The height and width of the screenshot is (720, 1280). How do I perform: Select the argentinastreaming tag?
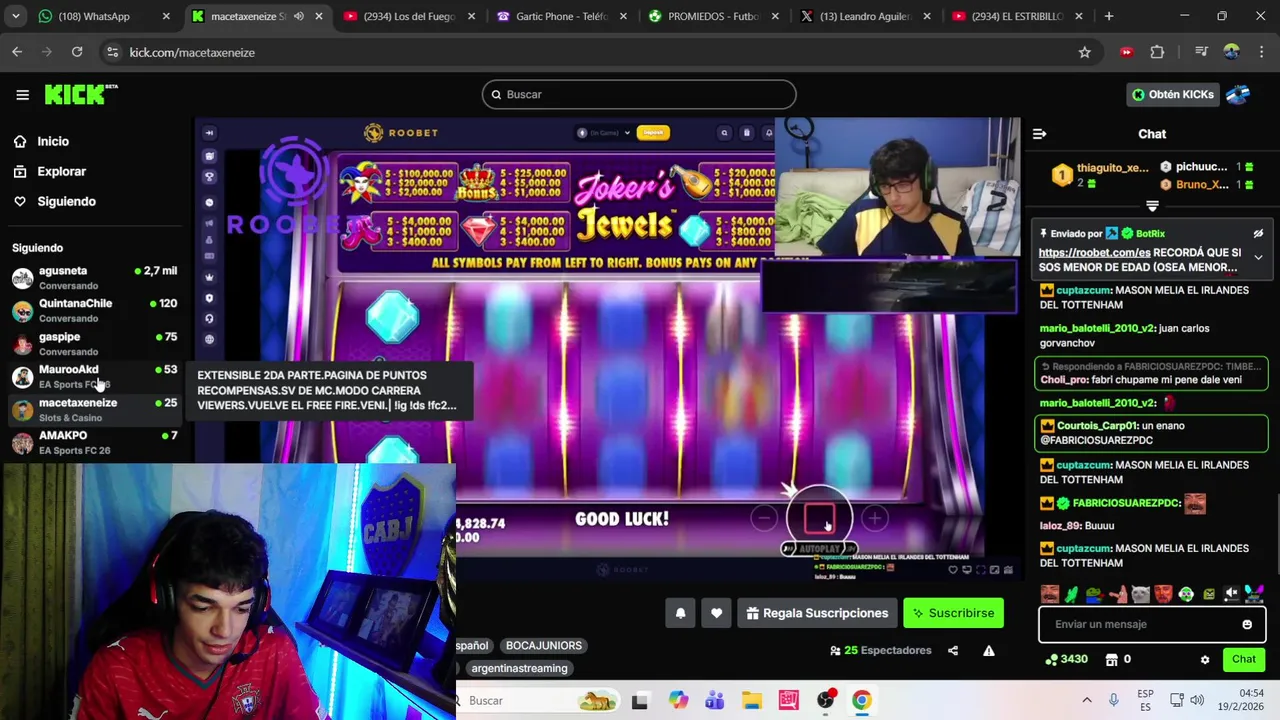(x=519, y=668)
